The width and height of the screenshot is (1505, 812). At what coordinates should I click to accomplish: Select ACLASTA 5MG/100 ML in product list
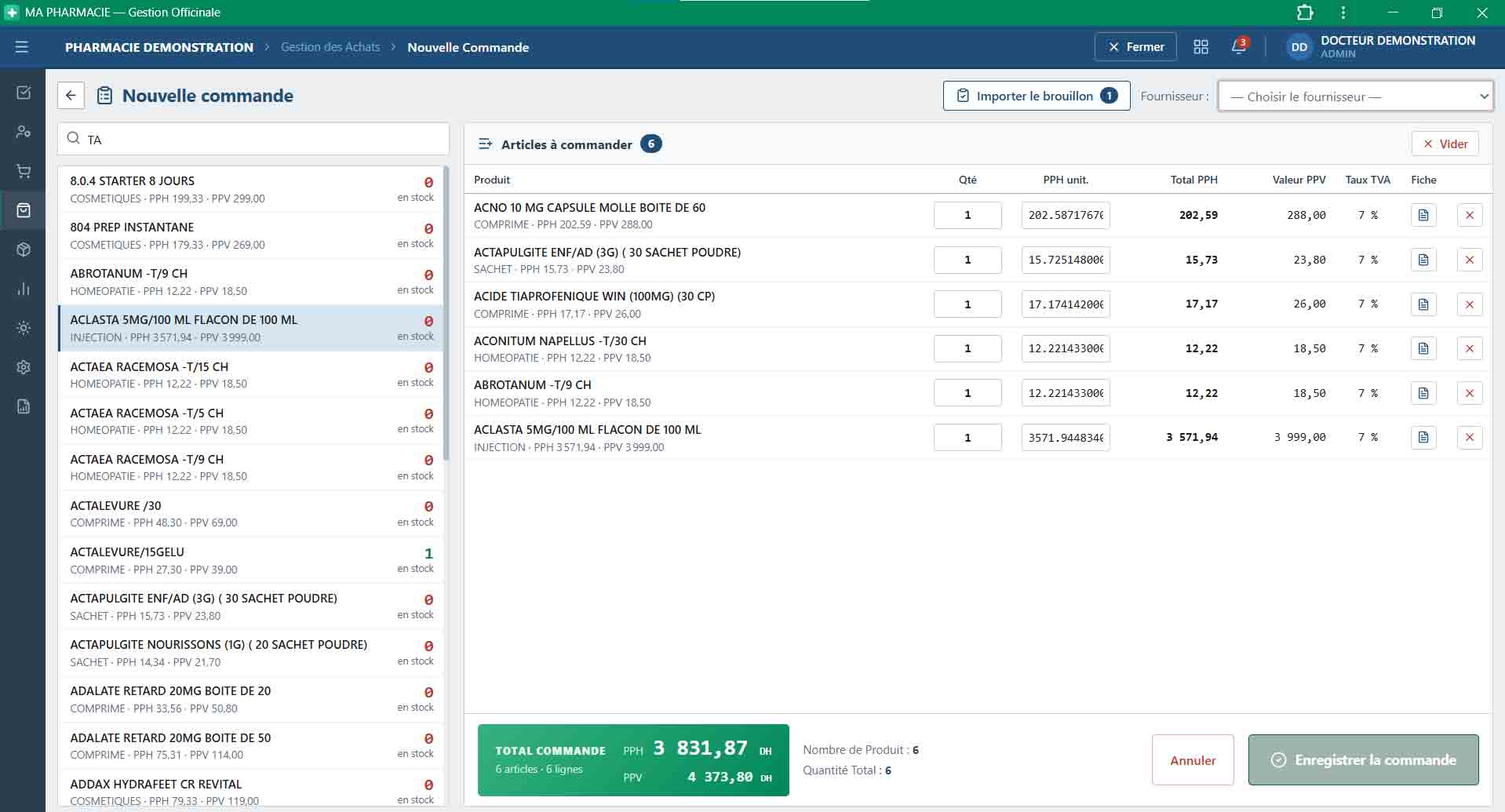click(x=251, y=328)
